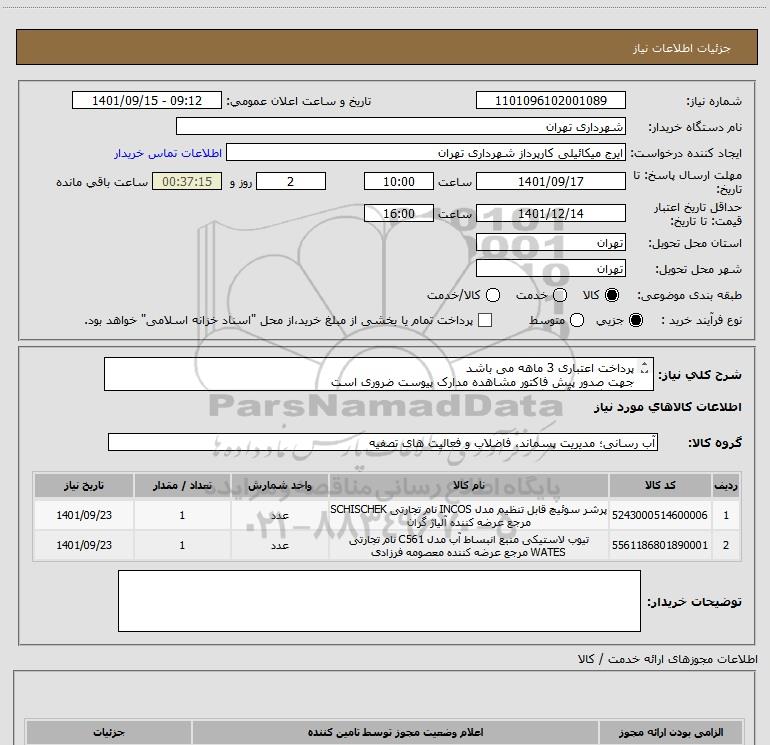Click the price validity date 1401/12/14
This screenshot has width=770, height=745.
[550, 213]
